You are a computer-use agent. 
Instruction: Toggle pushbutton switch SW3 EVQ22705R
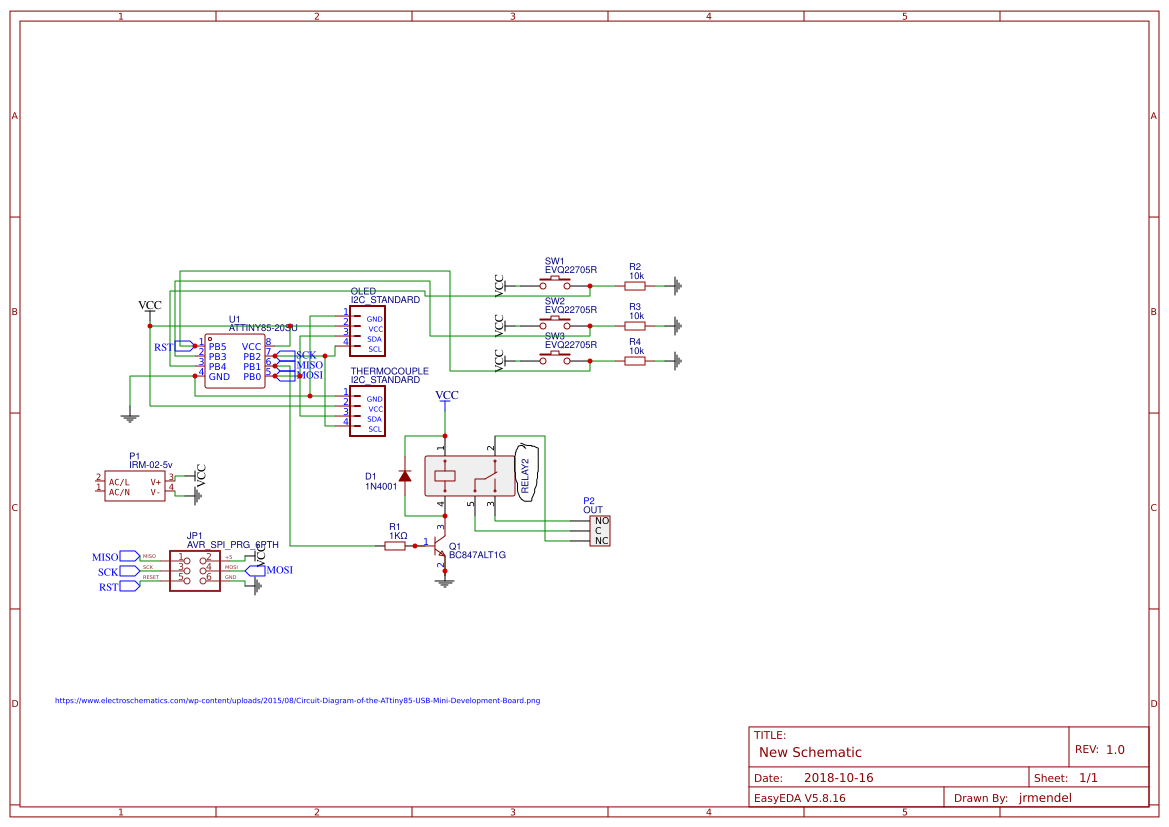[555, 355]
